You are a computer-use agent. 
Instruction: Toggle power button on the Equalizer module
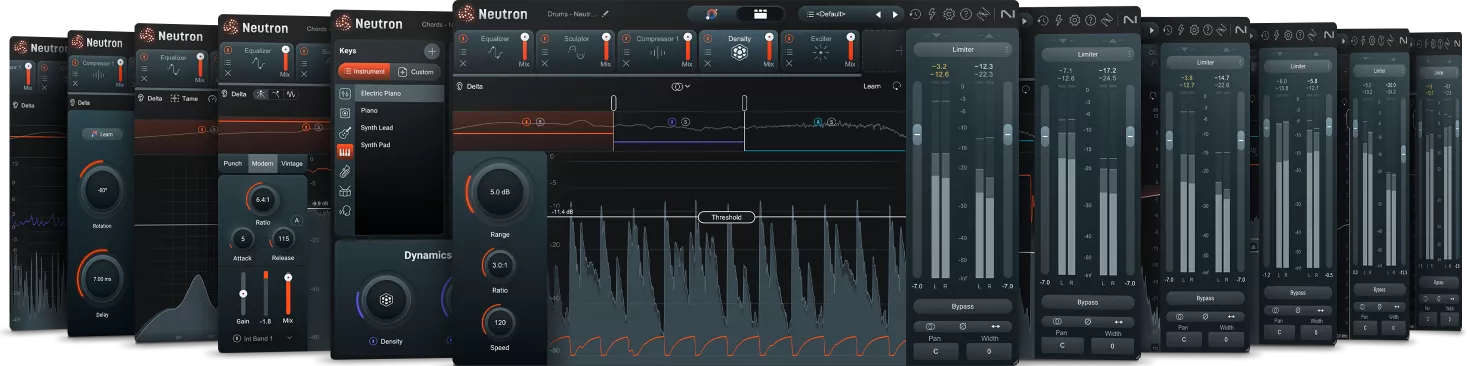point(463,39)
